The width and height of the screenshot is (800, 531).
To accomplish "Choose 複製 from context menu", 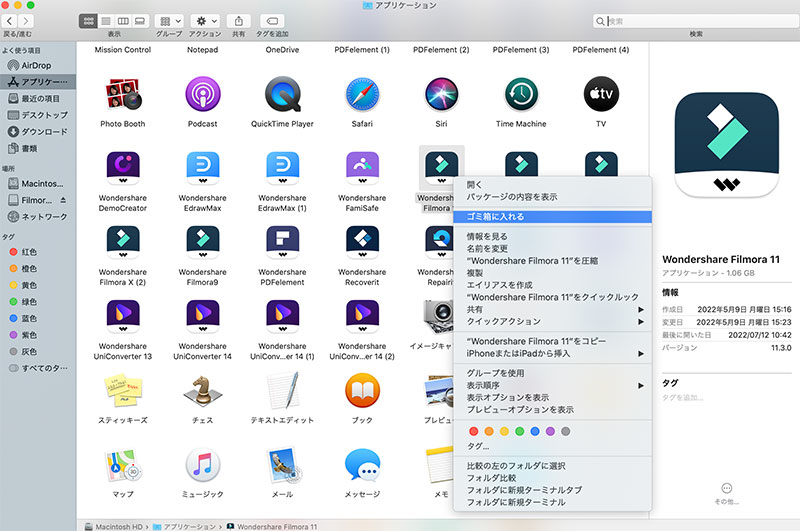I will point(552,273).
